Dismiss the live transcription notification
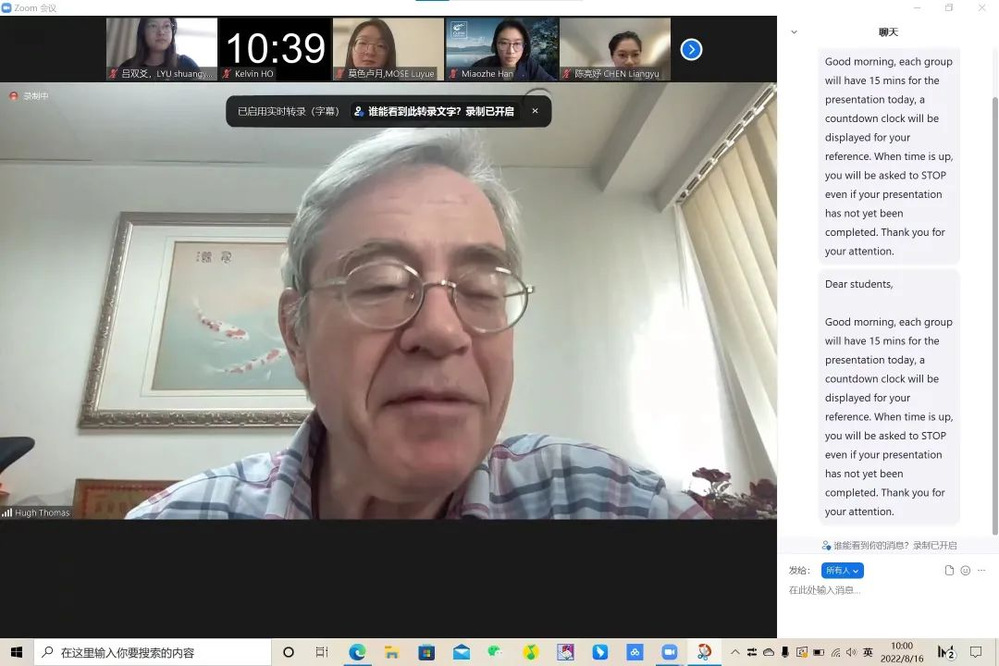This screenshot has height=666, width=999. pos(535,111)
